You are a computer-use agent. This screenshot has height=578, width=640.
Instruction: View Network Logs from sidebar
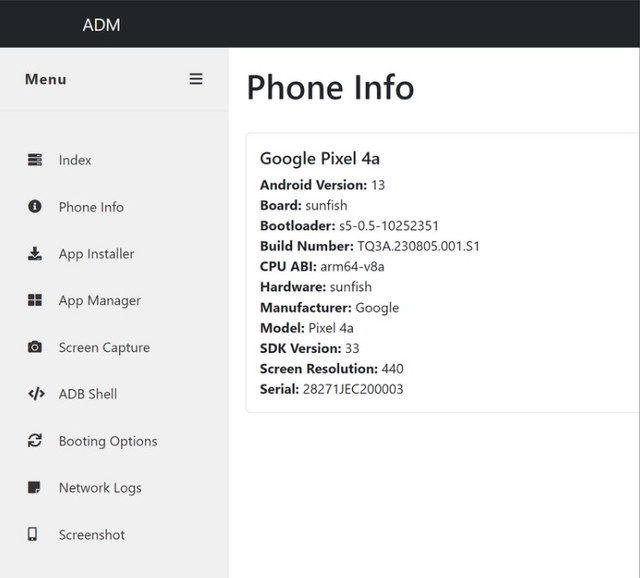[100, 488]
